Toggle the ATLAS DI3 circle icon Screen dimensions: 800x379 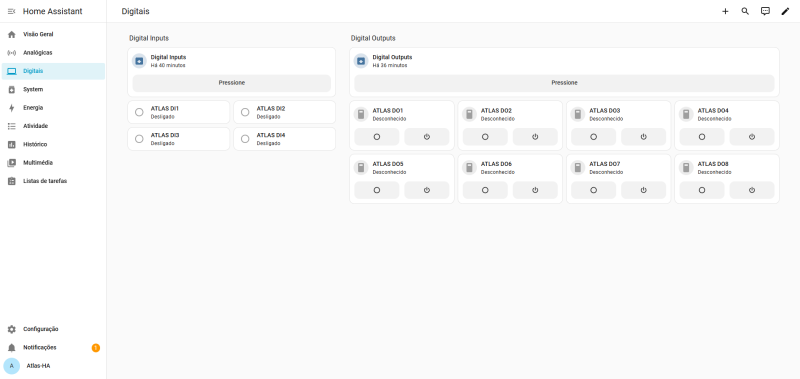pos(139,139)
